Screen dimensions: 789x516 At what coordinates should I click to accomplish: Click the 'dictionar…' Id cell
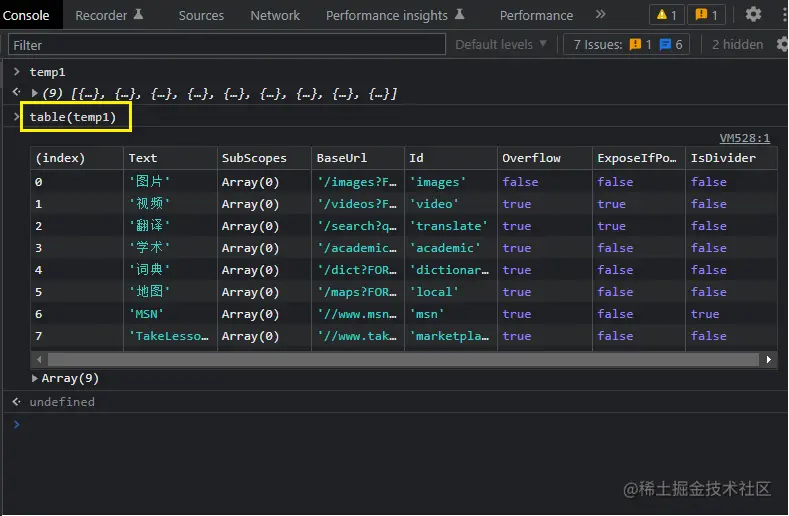(x=451, y=270)
